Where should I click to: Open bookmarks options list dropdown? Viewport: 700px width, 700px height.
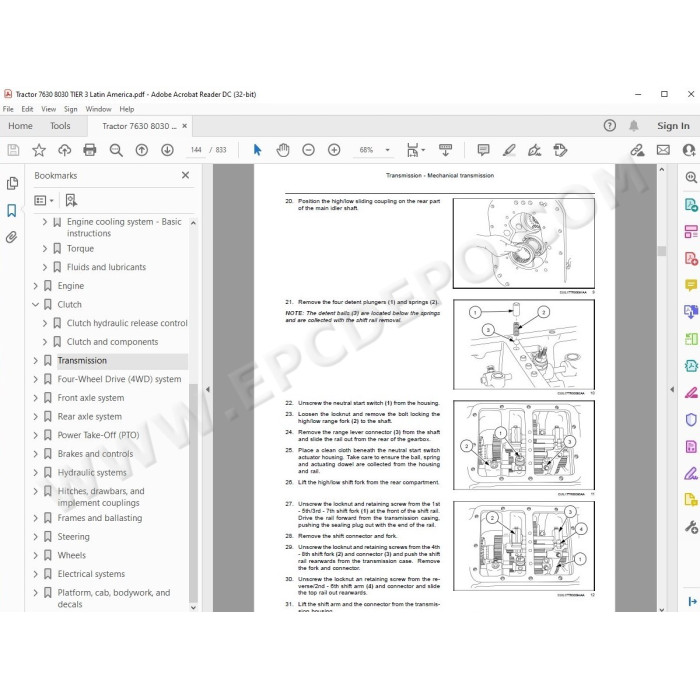pos(44,200)
